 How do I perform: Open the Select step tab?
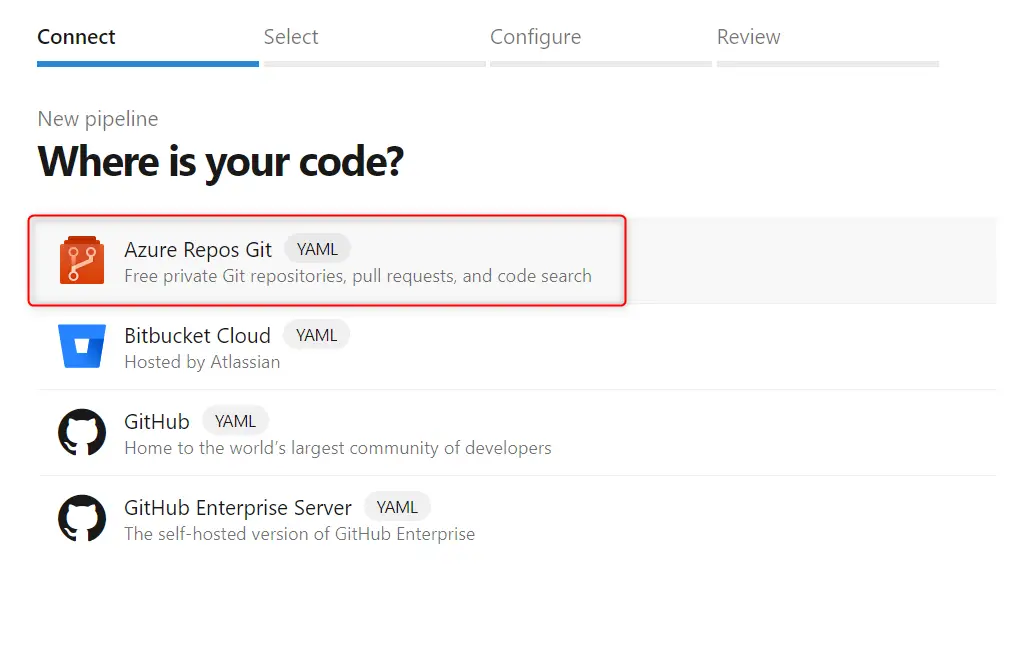[374, 45]
